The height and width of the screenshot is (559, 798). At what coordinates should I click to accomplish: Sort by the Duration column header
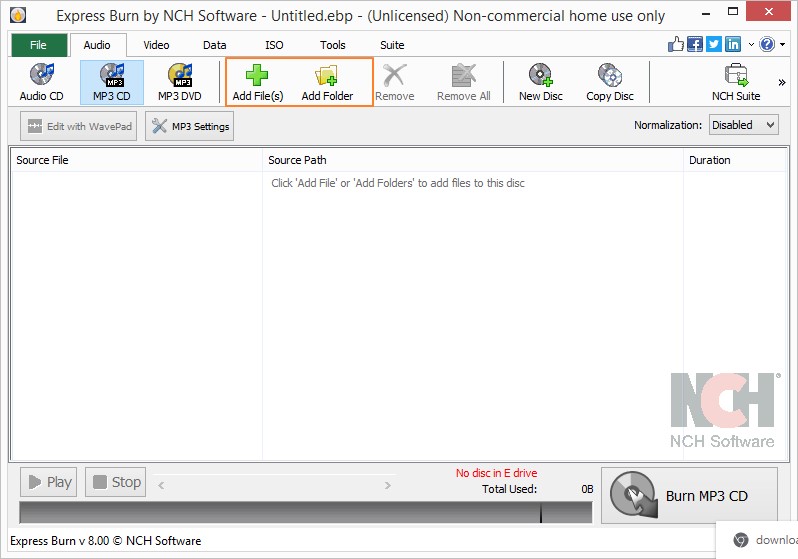[735, 160]
